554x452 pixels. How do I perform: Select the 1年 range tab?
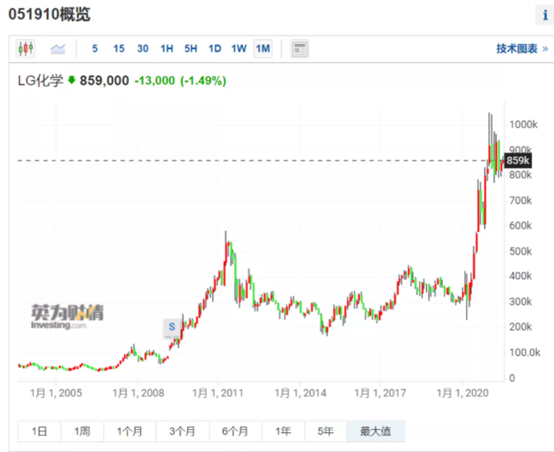(283, 431)
